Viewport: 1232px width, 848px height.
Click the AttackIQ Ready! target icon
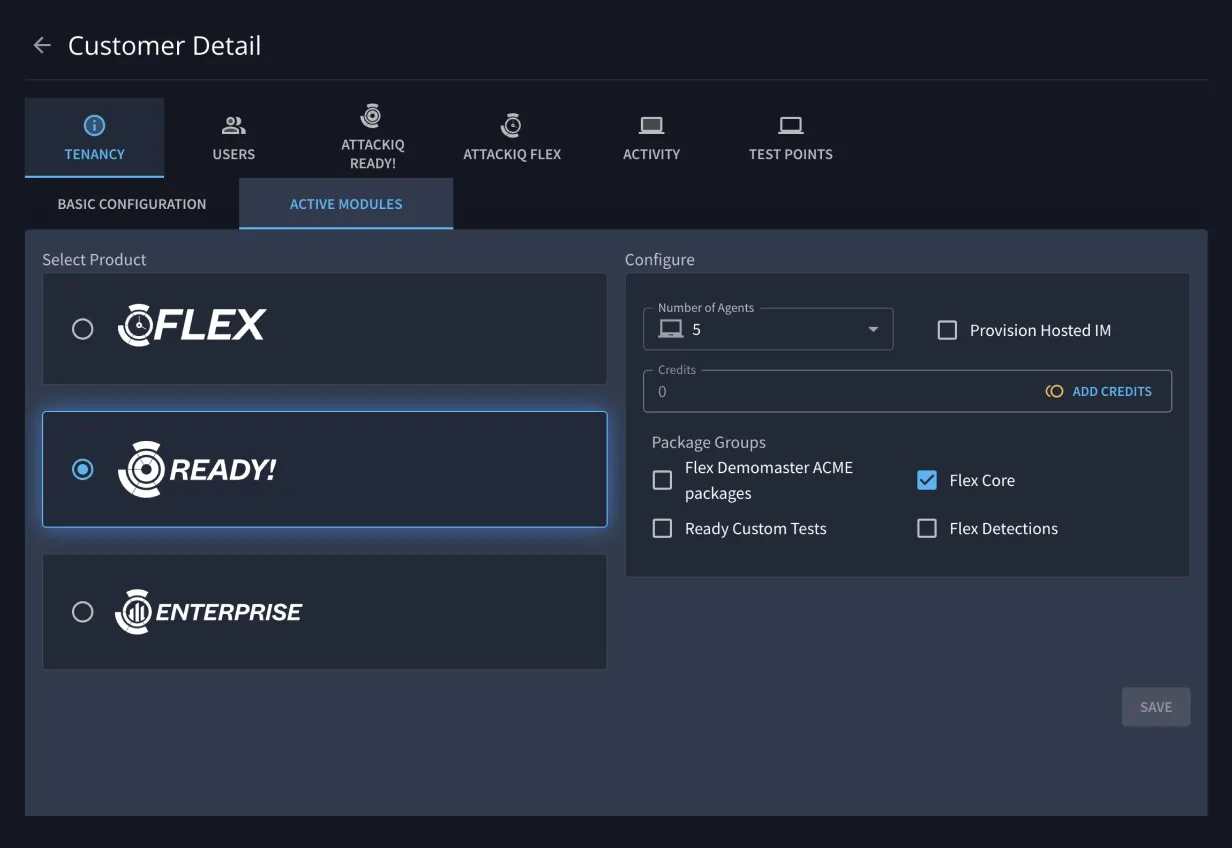pos(372,116)
